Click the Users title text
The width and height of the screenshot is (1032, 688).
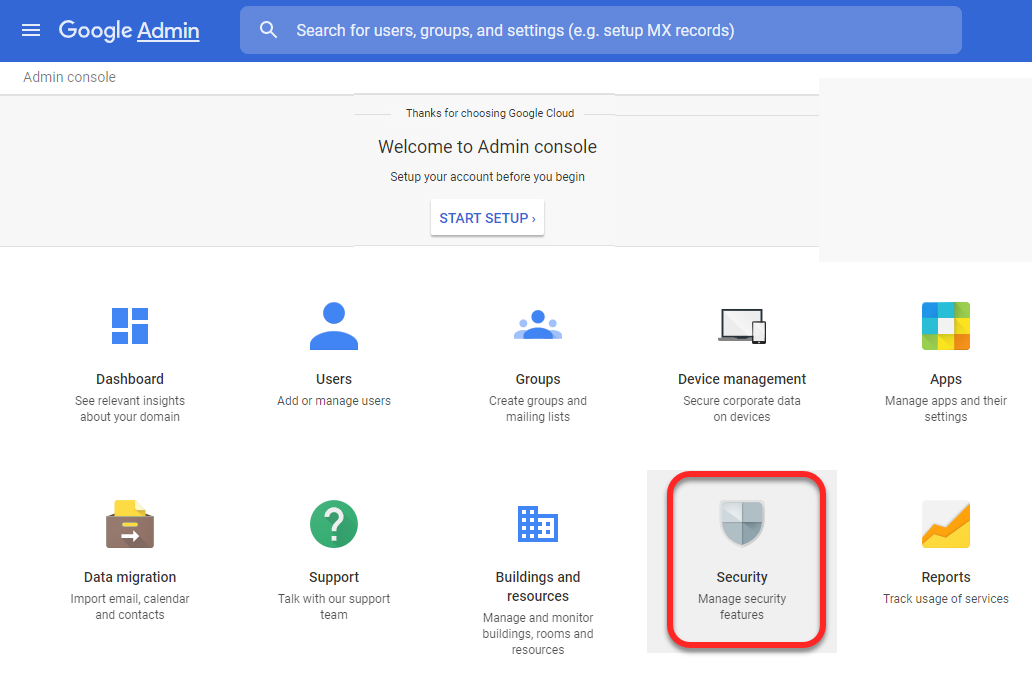pos(334,379)
